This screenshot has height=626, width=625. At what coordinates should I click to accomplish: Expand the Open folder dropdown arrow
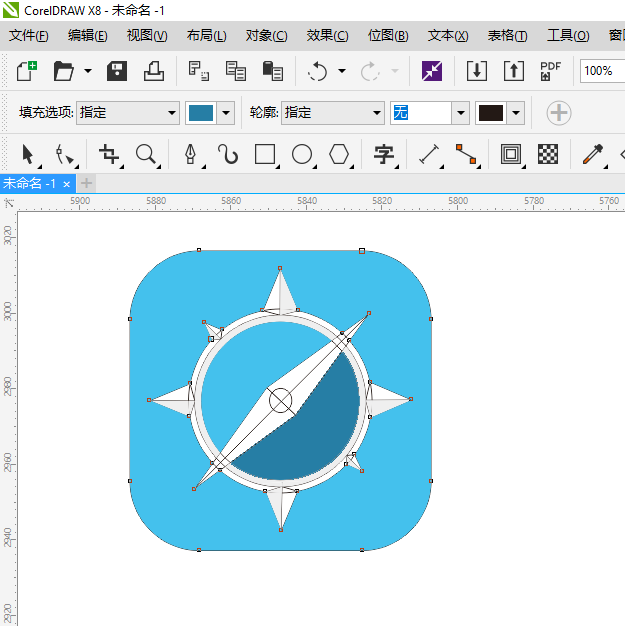point(88,71)
